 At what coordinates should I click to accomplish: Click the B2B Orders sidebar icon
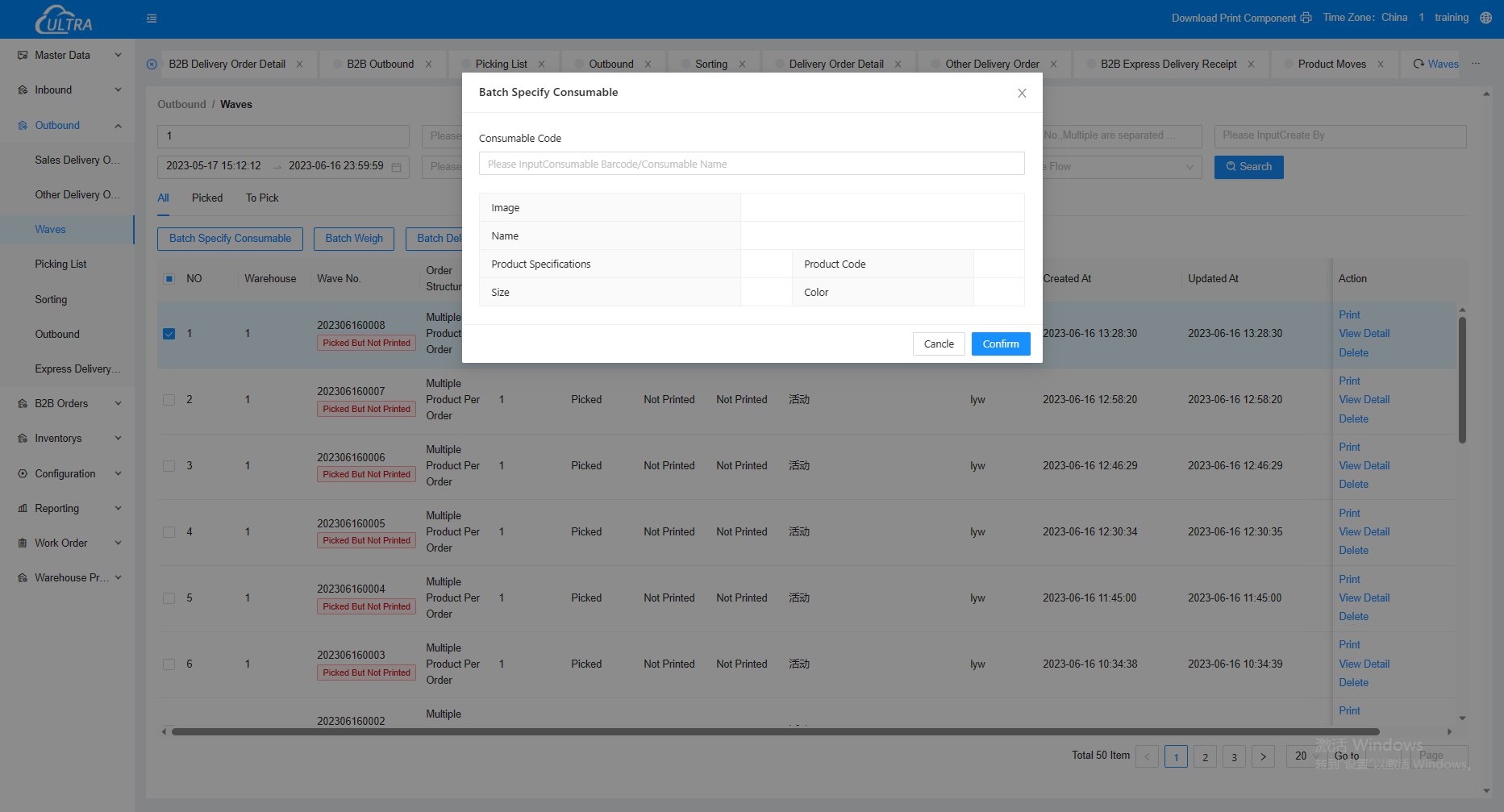click(x=23, y=404)
